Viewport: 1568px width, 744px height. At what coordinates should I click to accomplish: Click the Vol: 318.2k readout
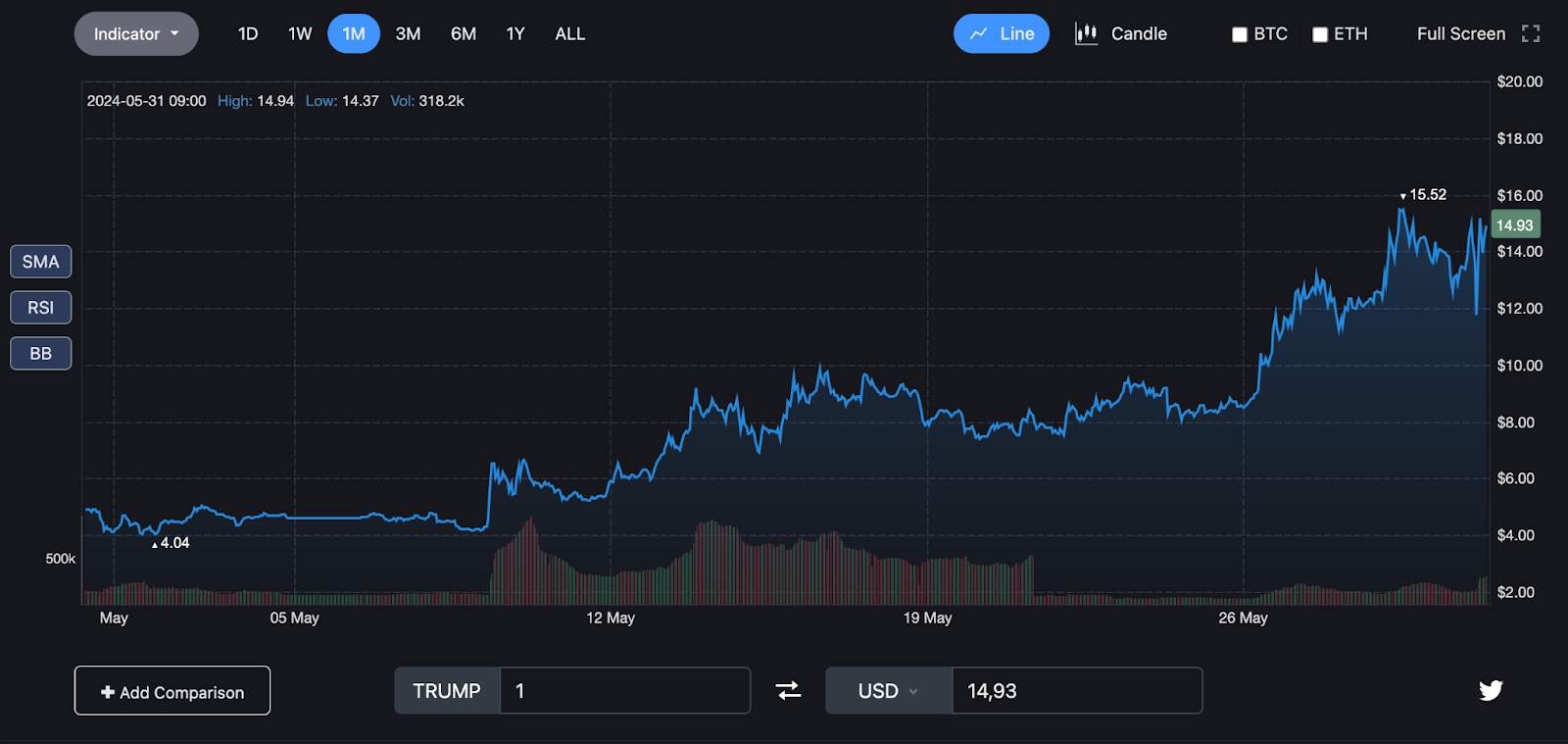427,101
